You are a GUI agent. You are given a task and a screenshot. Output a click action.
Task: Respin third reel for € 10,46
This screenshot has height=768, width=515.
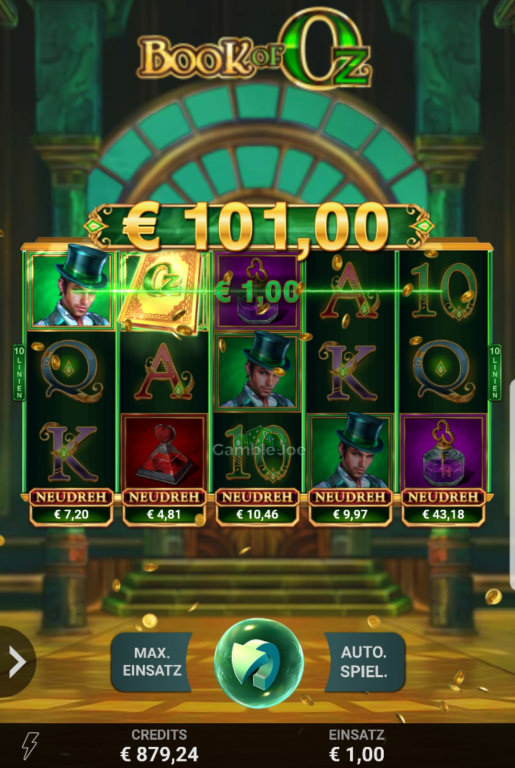click(257, 506)
